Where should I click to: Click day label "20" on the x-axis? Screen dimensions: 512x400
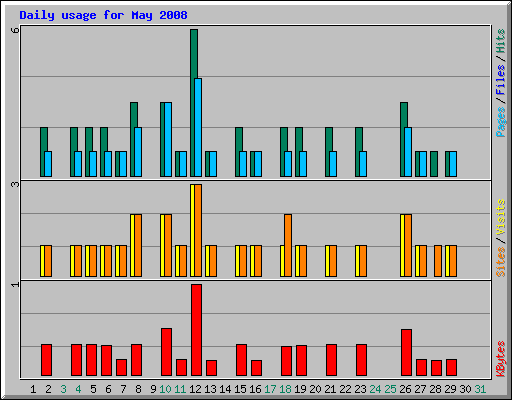click(x=315, y=389)
